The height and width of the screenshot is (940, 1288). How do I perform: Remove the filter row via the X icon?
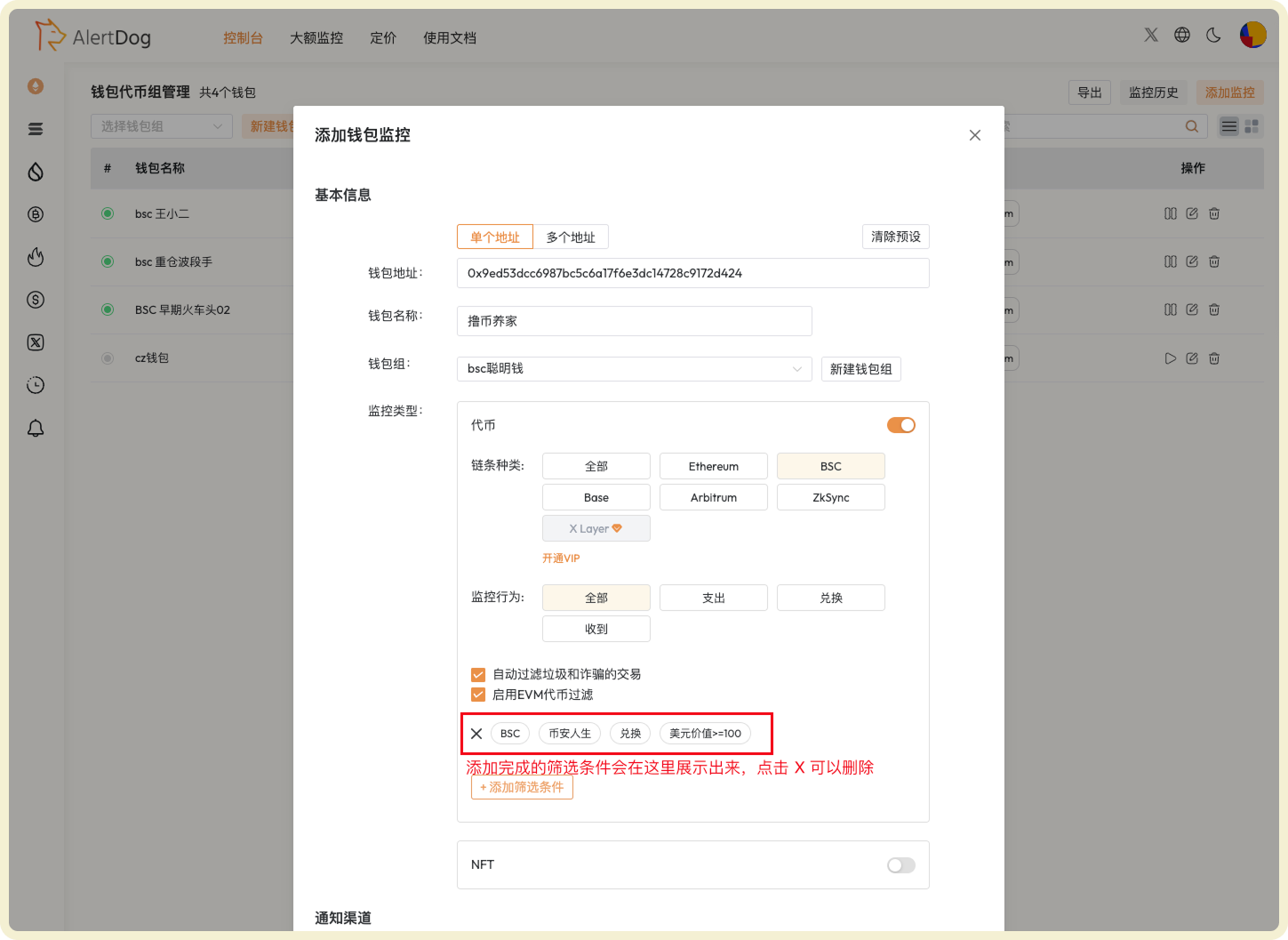(x=476, y=733)
